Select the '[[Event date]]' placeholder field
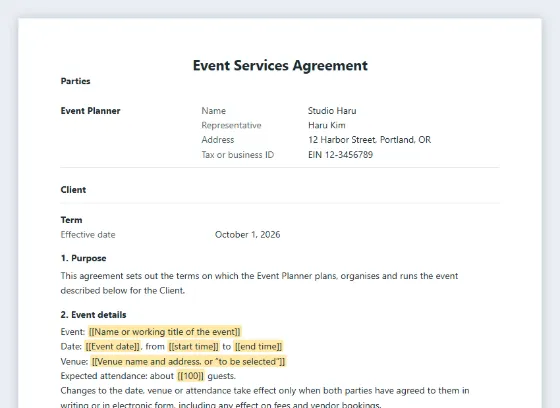 [113, 346]
